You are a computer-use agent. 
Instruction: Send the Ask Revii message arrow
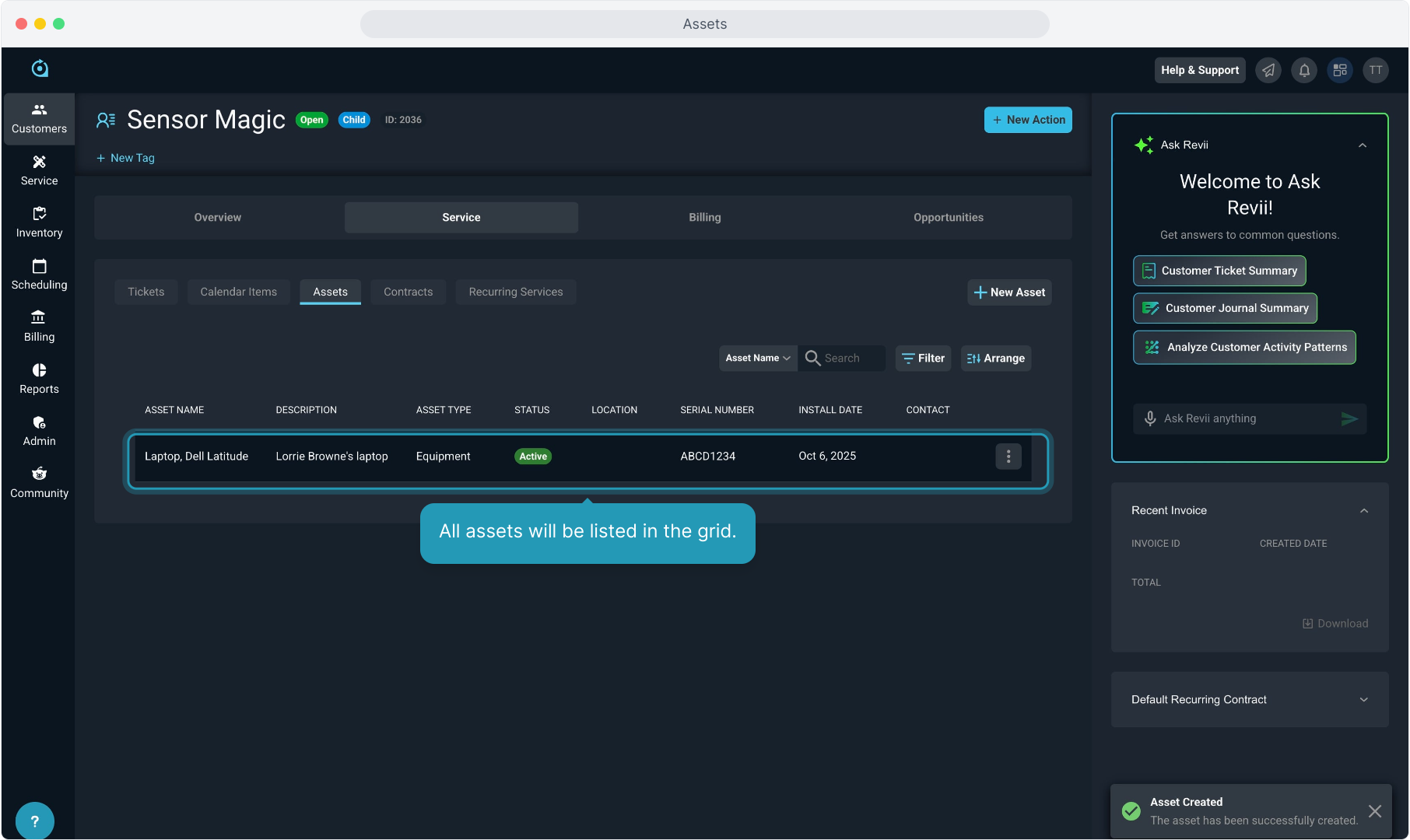(1349, 418)
